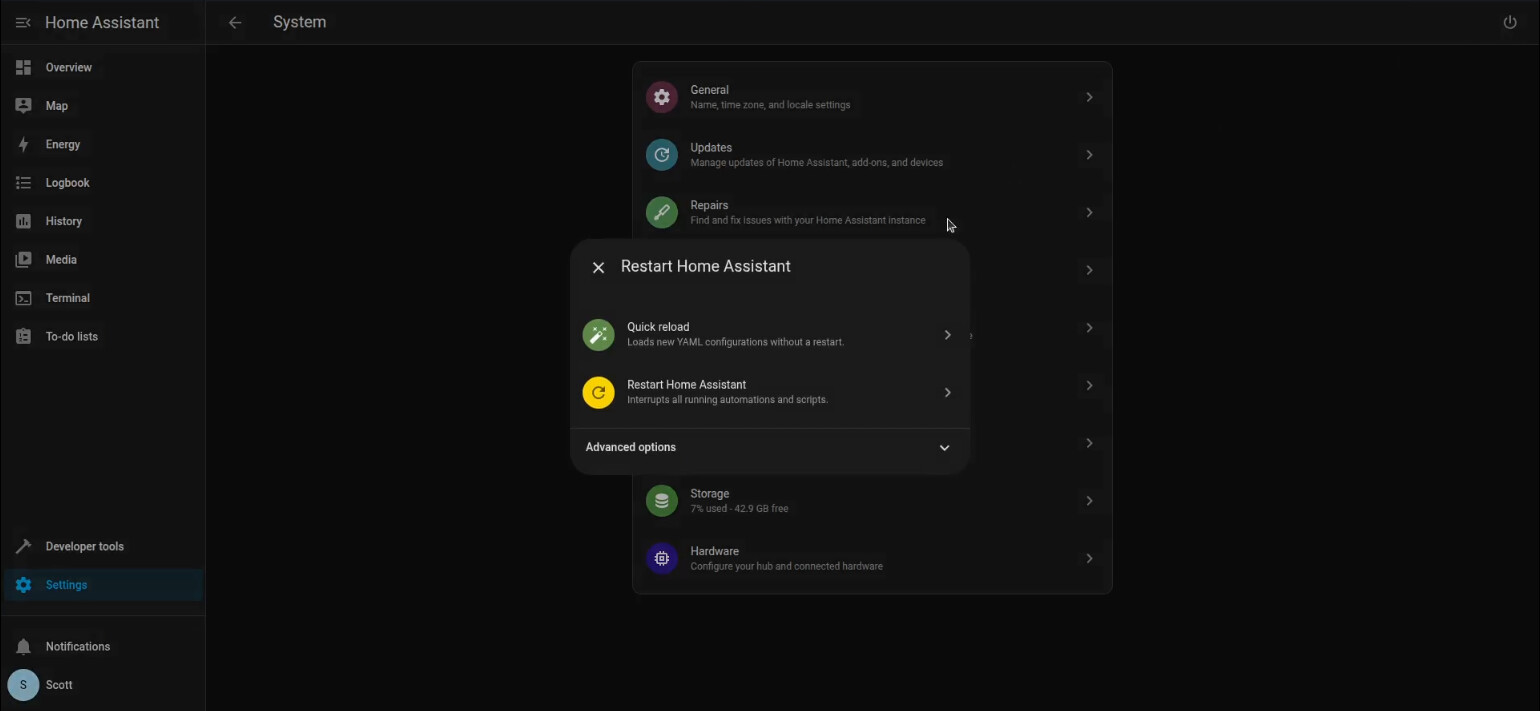The image size is (1540, 711).
Task: Click the chevron on General row
Action: [x=1089, y=97]
